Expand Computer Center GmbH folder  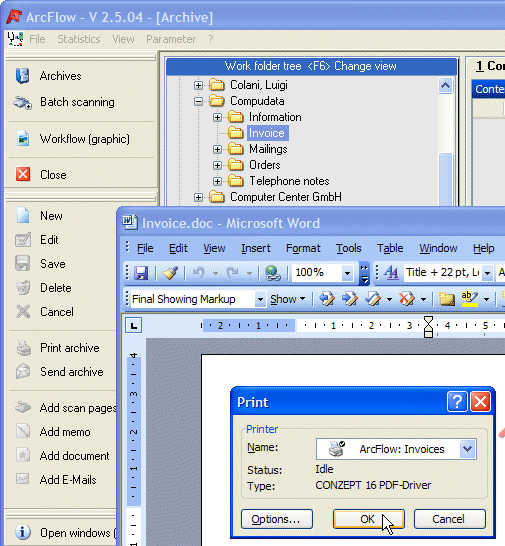tap(199, 197)
